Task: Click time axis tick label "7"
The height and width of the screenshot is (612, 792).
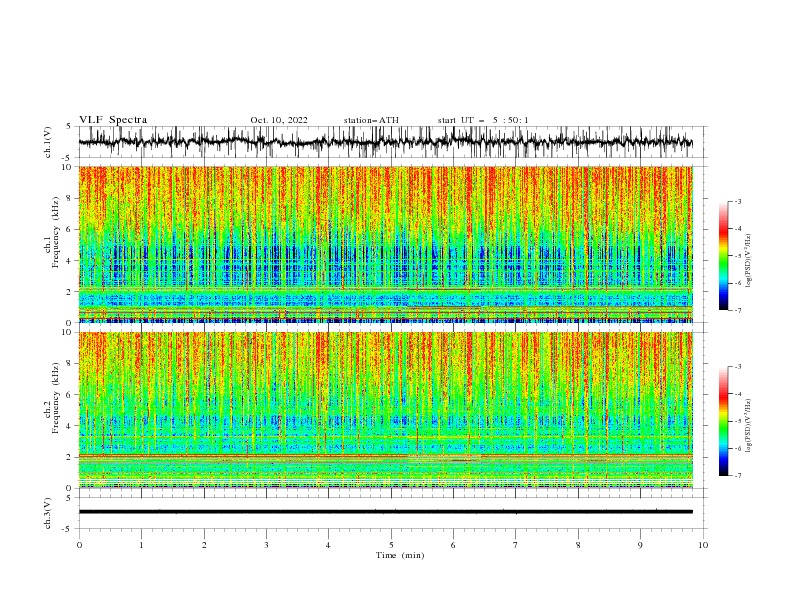Action: (516, 545)
